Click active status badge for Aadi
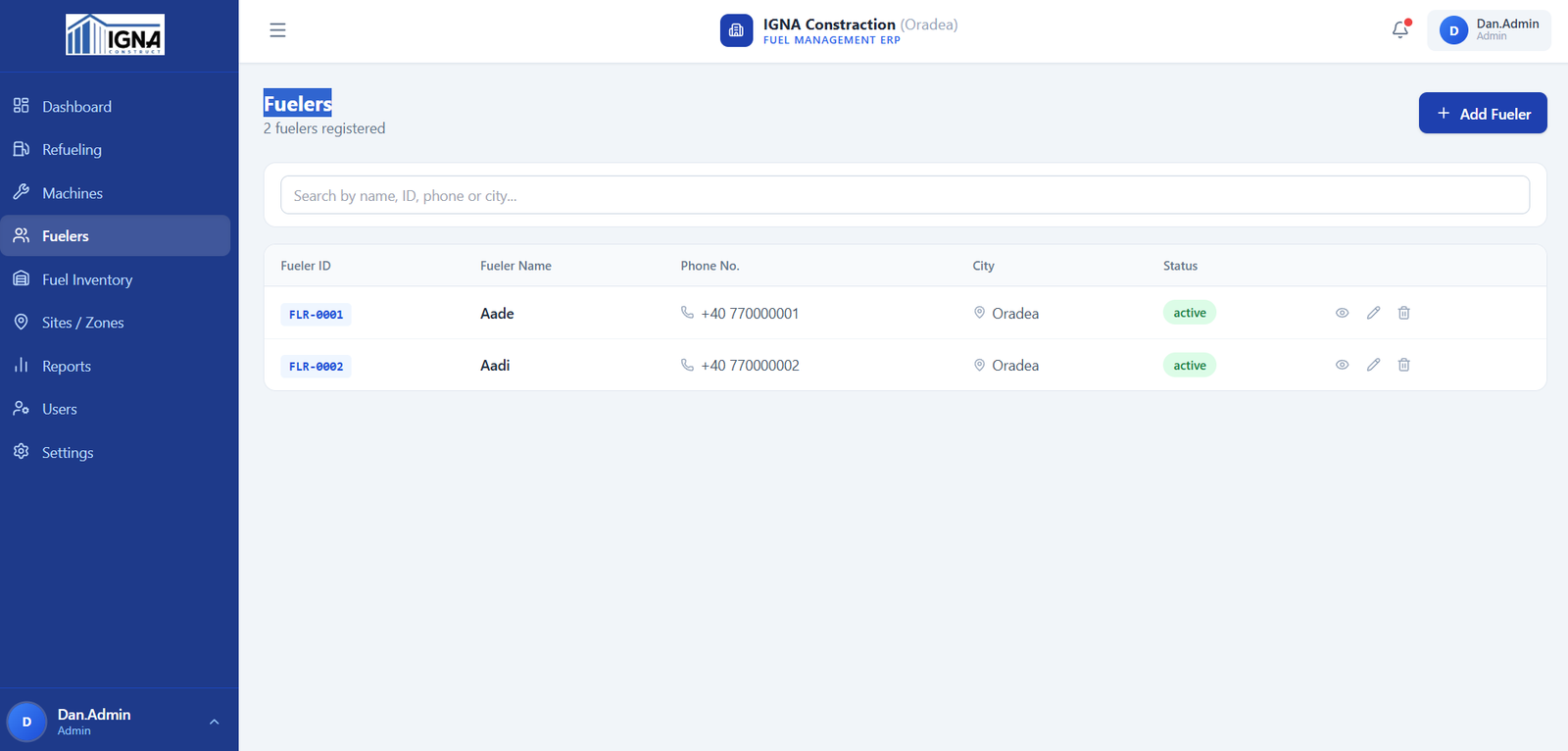This screenshot has height=751, width=1568. pyautogui.click(x=1189, y=366)
